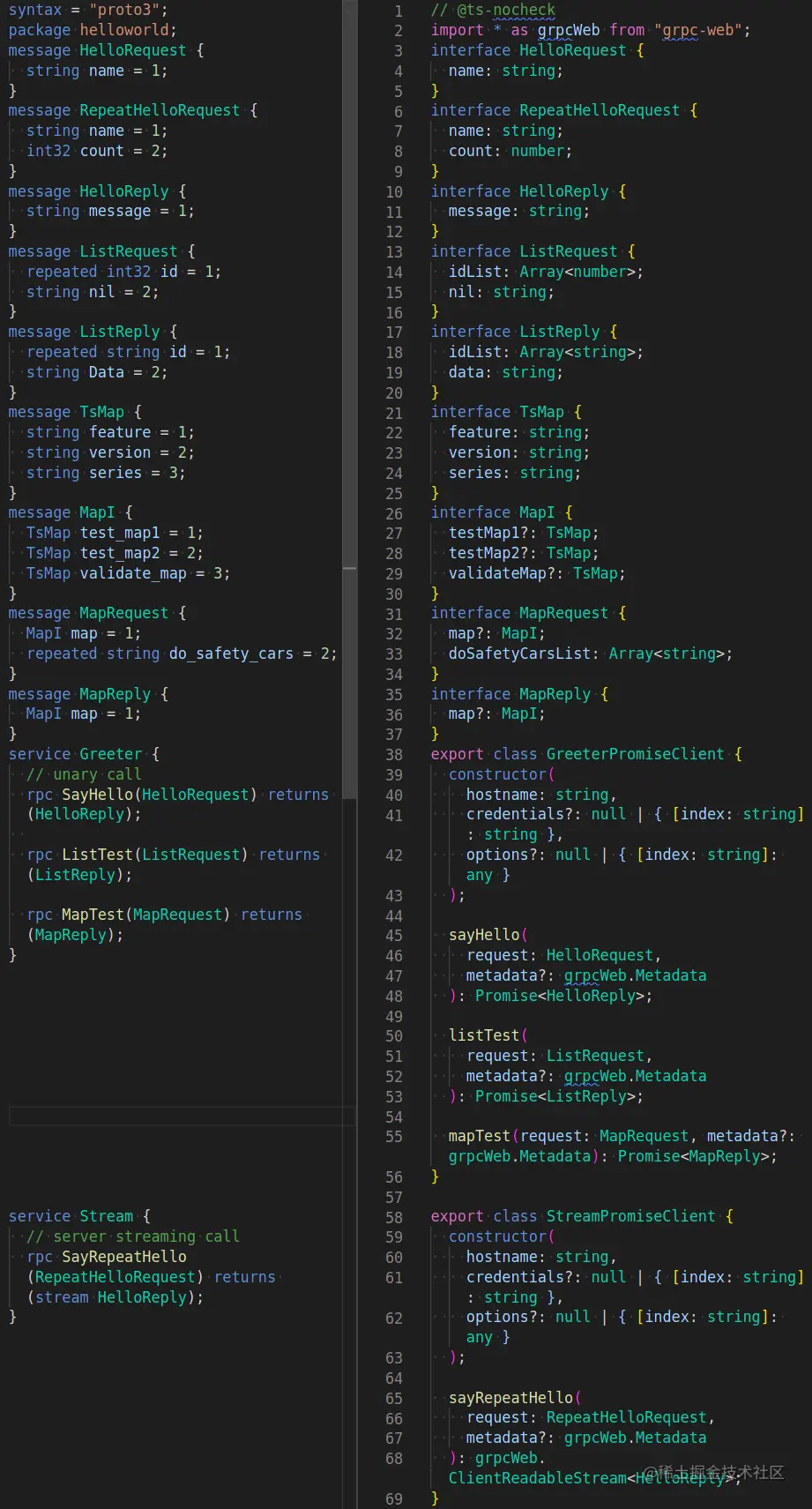Click the left pane vertical scrollbar thumb
The width and height of the screenshot is (812, 1509).
(x=350, y=400)
